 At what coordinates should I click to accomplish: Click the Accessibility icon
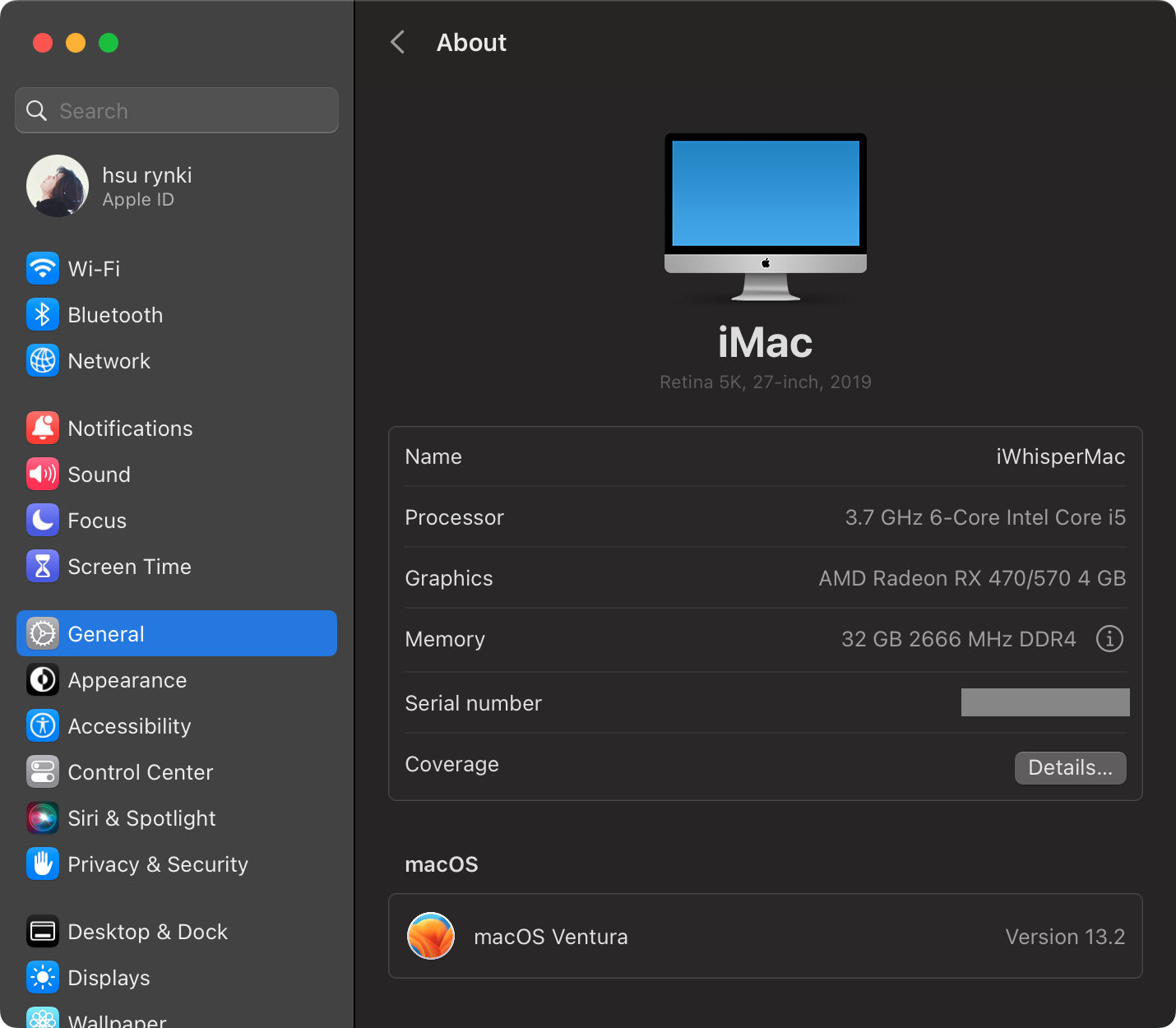(43, 725)
